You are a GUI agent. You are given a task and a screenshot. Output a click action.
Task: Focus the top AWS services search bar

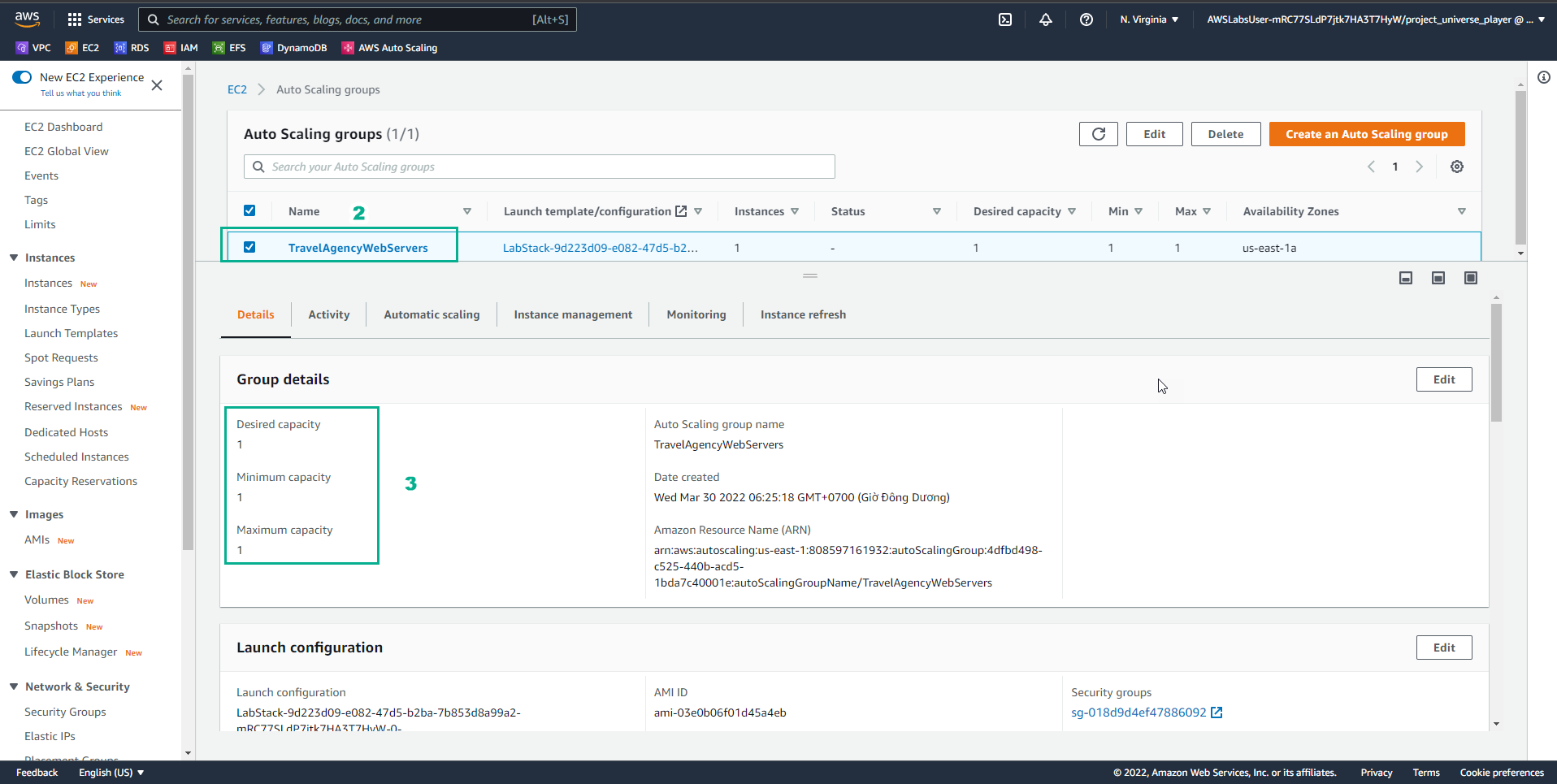358,19
